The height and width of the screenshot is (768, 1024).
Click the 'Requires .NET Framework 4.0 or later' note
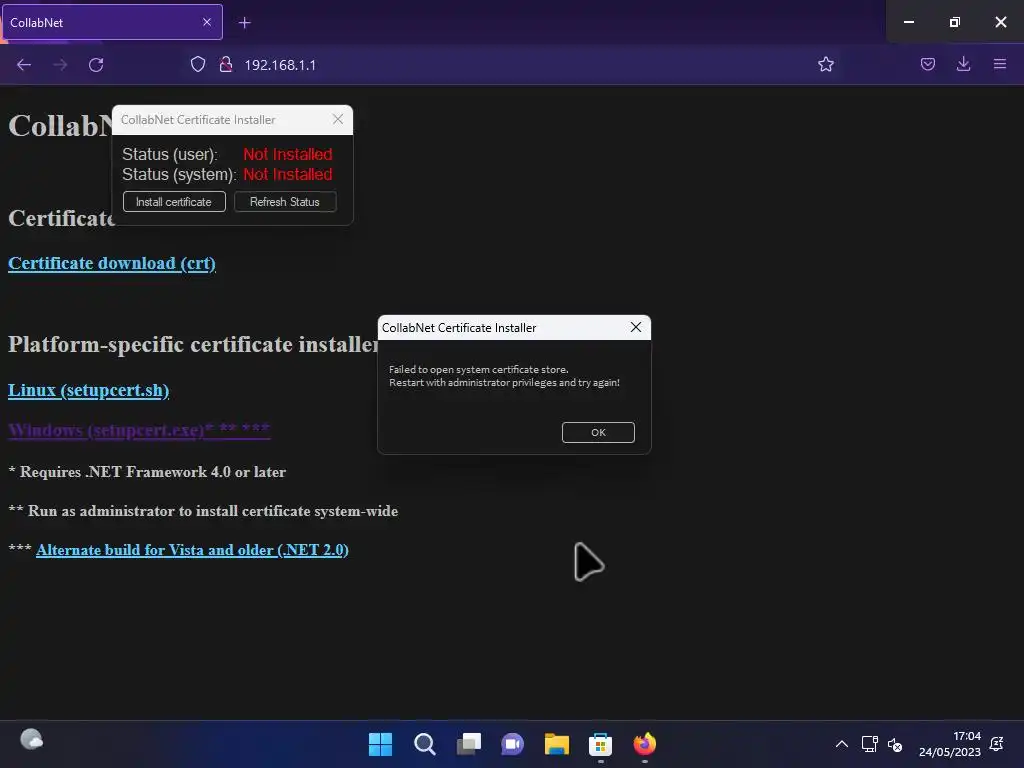[147, 472]
